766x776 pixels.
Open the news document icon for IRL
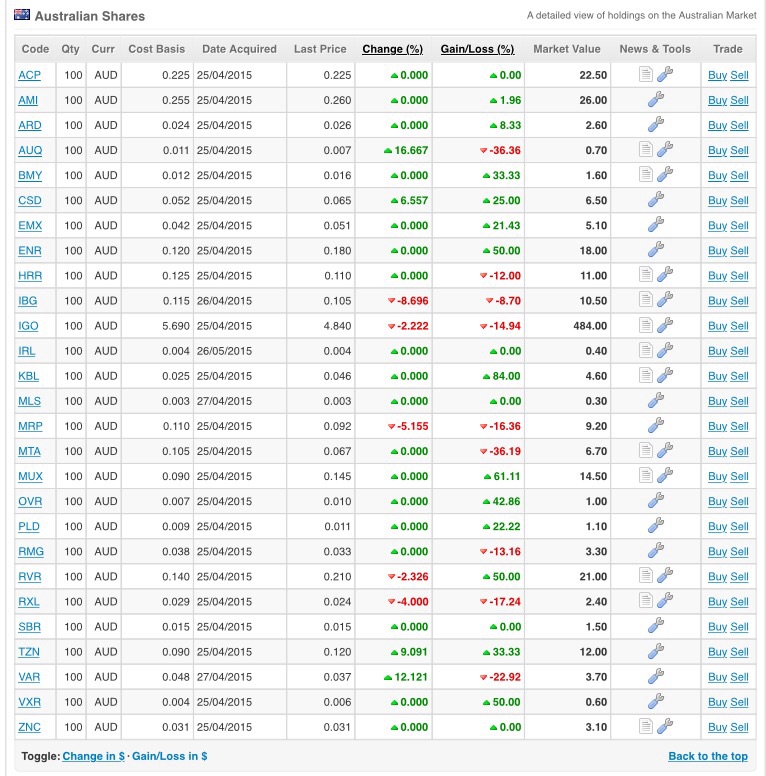point(645,350)
